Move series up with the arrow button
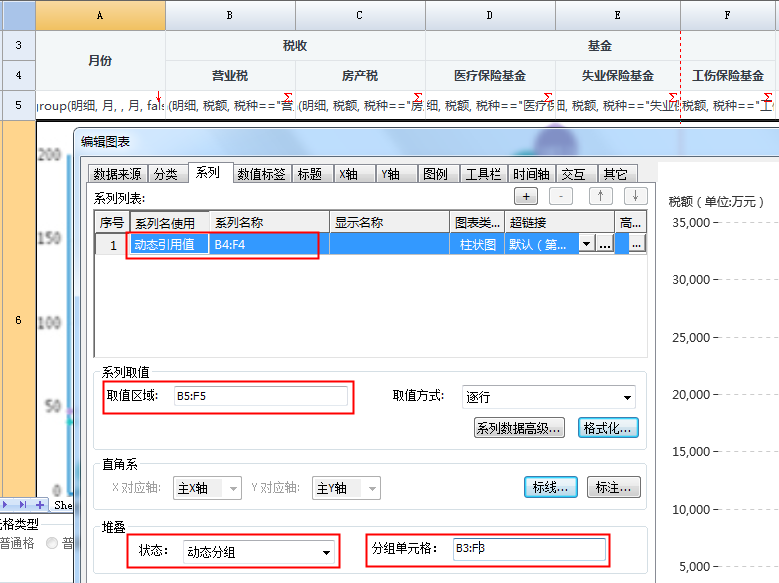 [x=599, y=196]
